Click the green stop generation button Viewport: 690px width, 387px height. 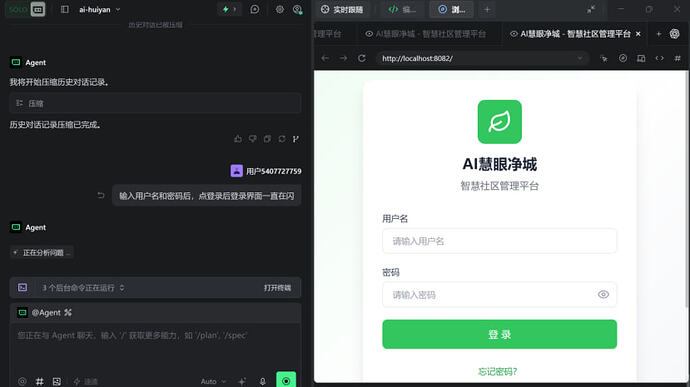click(286, 380)
